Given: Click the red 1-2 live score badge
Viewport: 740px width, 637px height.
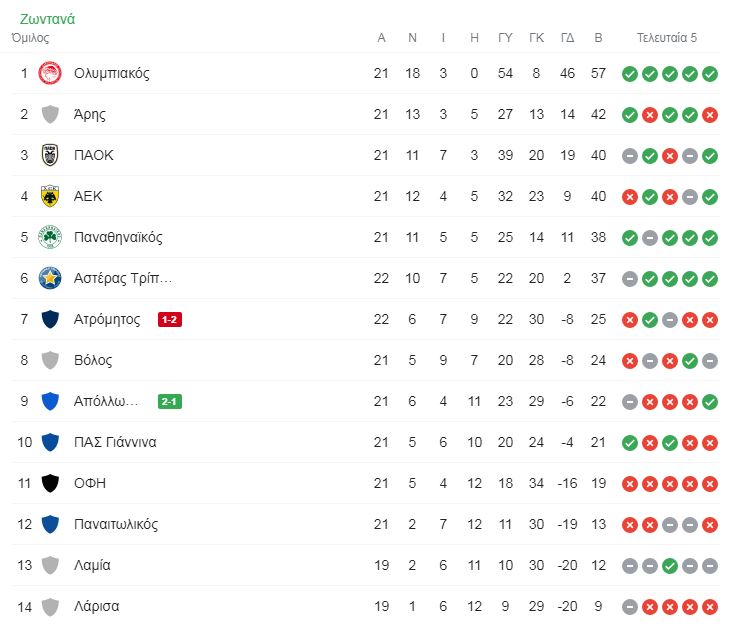Looking at the screenshot, I should coord(169,319).
